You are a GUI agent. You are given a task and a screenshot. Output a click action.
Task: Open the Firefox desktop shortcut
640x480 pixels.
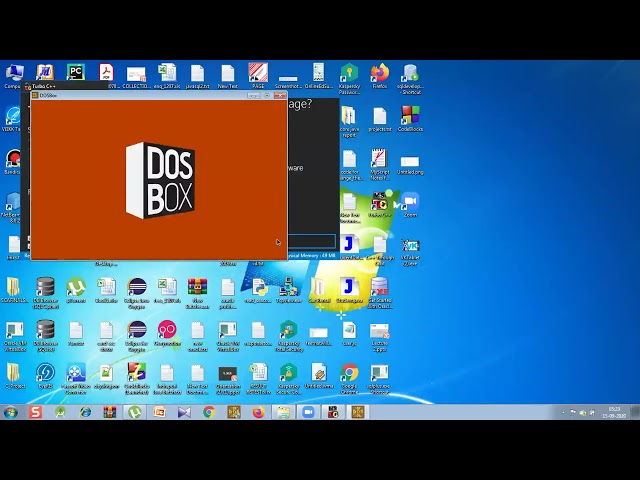[380, 76]
